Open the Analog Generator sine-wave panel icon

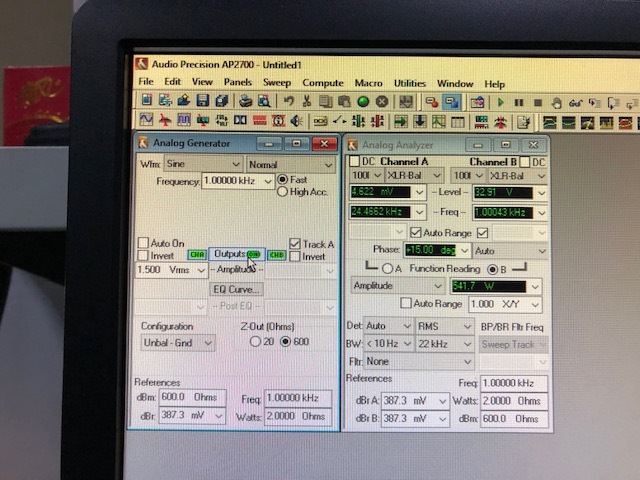pos(146,120)
